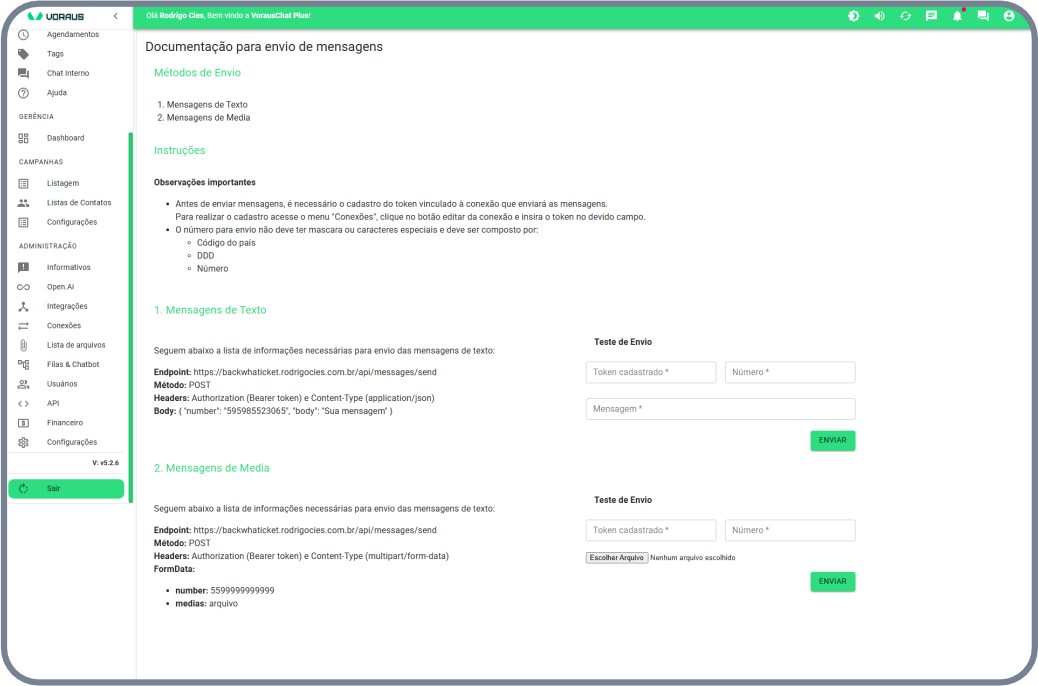1038x686 pixels.
Task: Open Filas & Chatbot section
Action: (x=72, y=364)
